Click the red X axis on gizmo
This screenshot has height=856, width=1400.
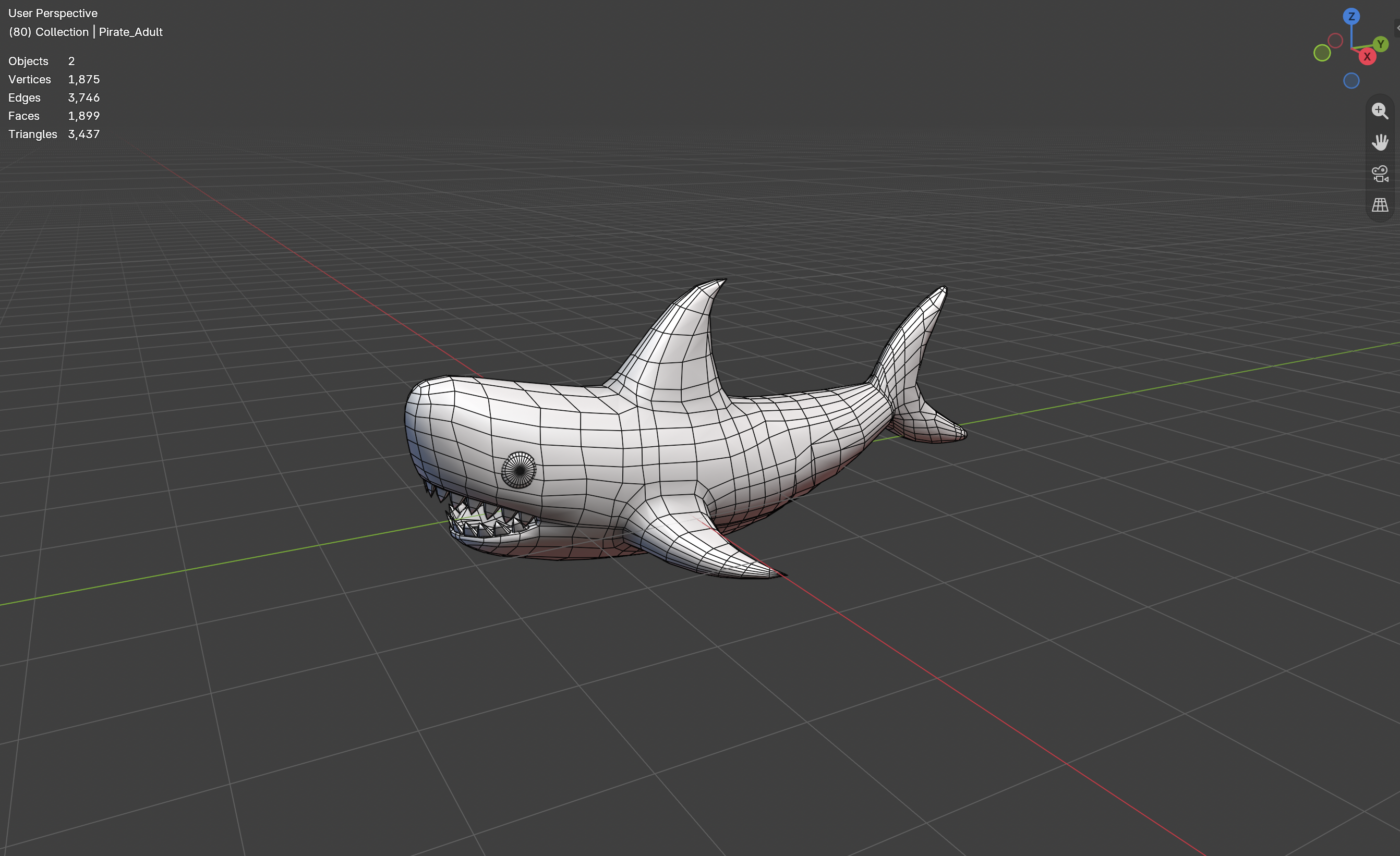click(x=1367, y=57)
